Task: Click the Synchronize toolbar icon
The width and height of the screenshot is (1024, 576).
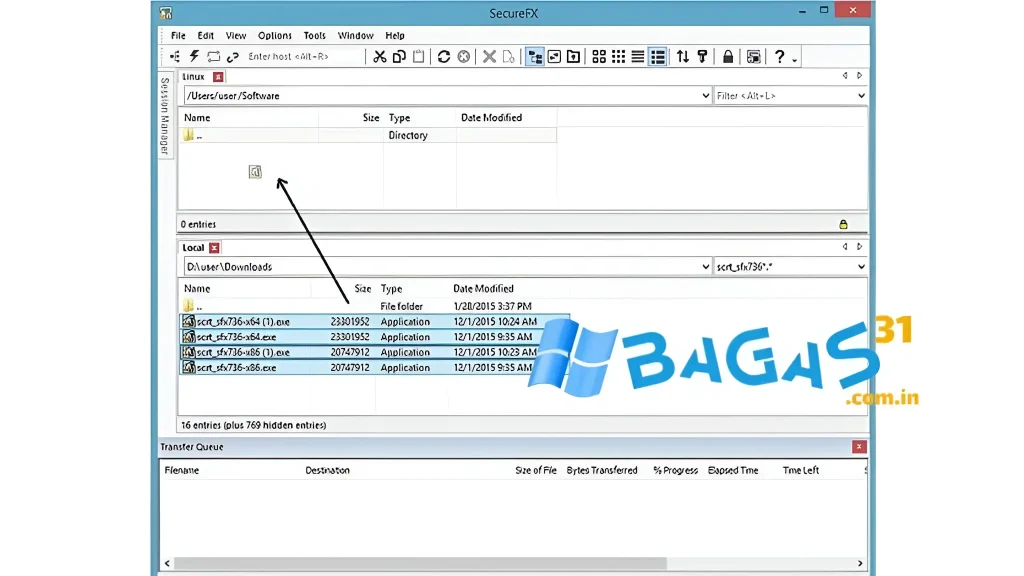Action: [x=214, y=57]
